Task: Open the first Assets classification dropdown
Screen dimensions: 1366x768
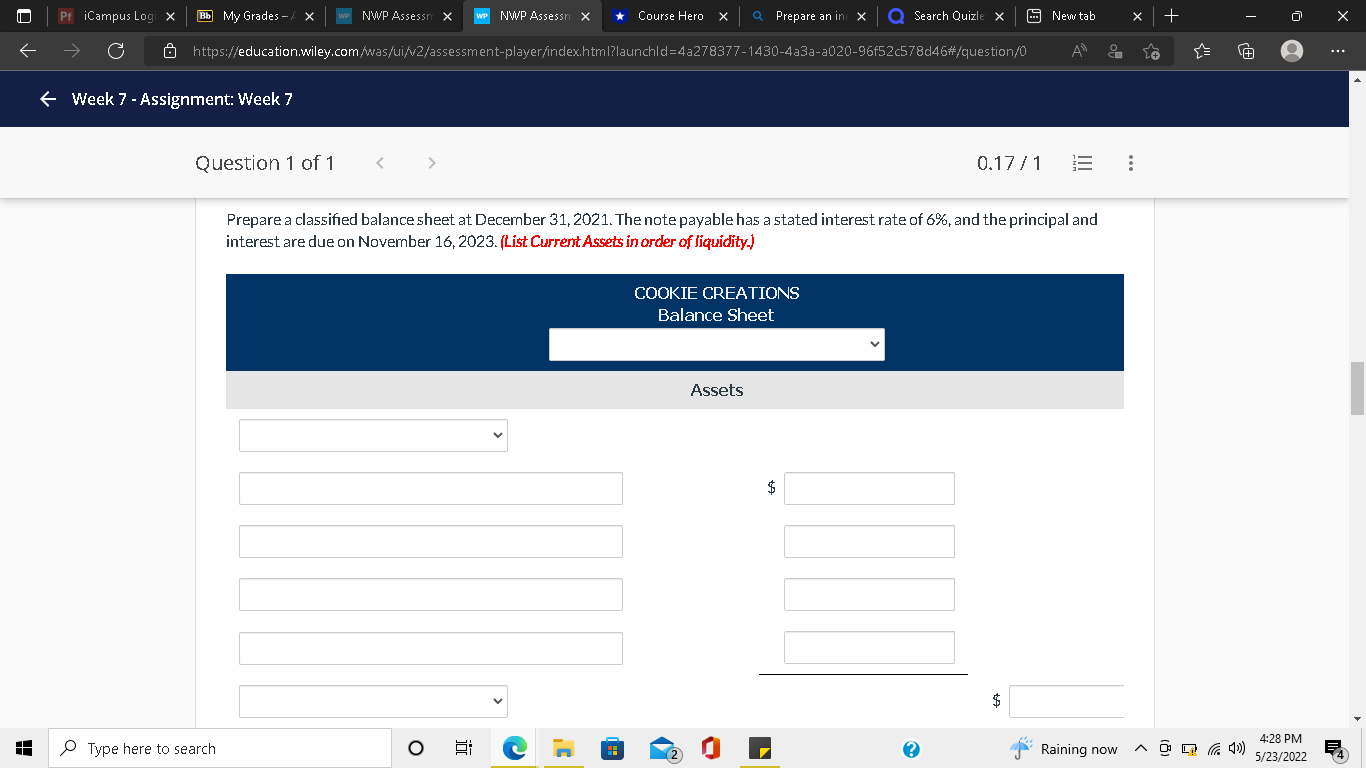Action: pyautogui.click(x=373, y=435)
